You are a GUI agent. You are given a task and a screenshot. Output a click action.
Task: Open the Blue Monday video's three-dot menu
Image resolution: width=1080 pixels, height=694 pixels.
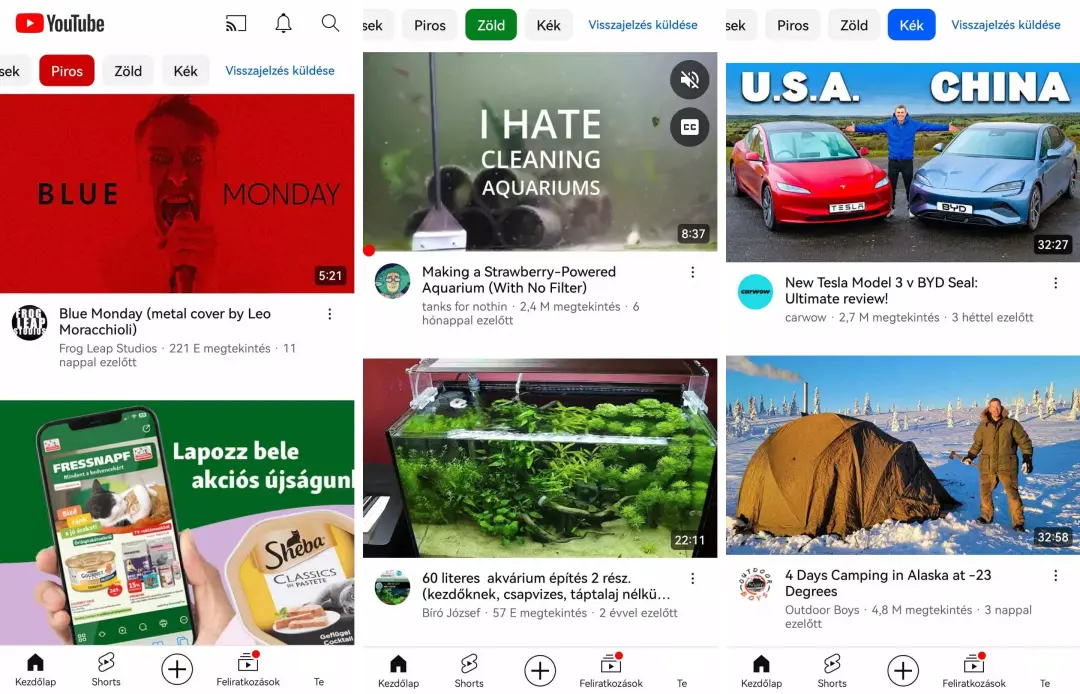point(330,314)
